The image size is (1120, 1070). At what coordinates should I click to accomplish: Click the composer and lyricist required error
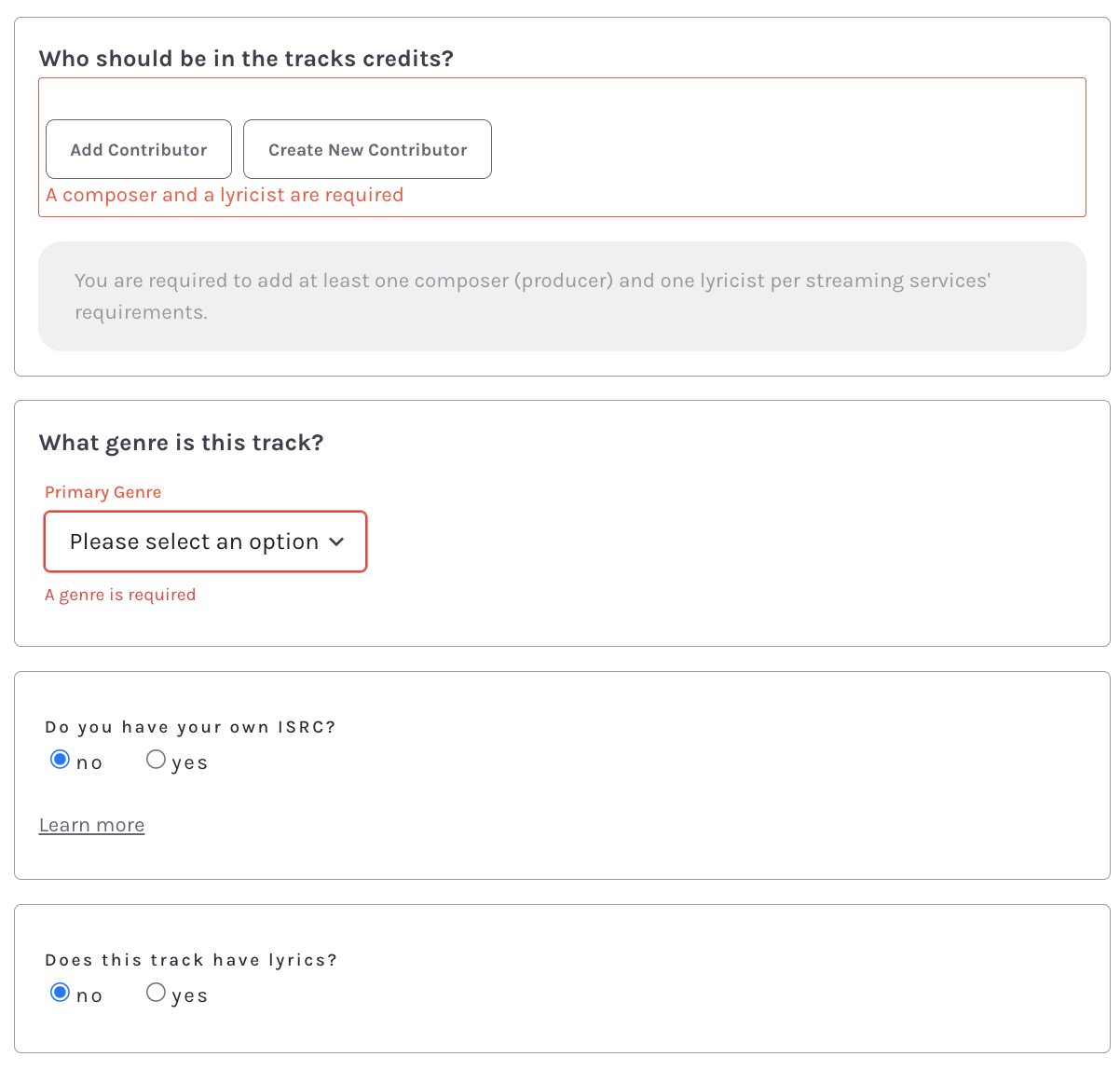pyautogui.click(x=225, y=195)
